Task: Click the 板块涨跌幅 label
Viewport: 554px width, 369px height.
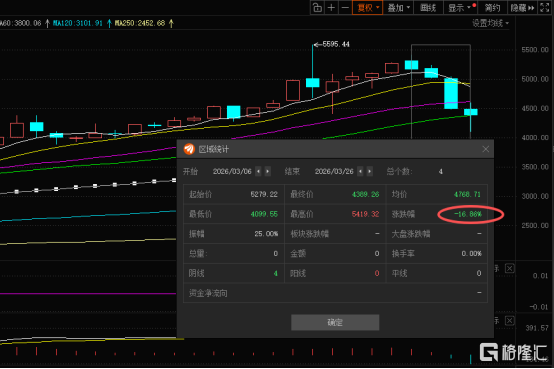Action: tap(310, 234)
